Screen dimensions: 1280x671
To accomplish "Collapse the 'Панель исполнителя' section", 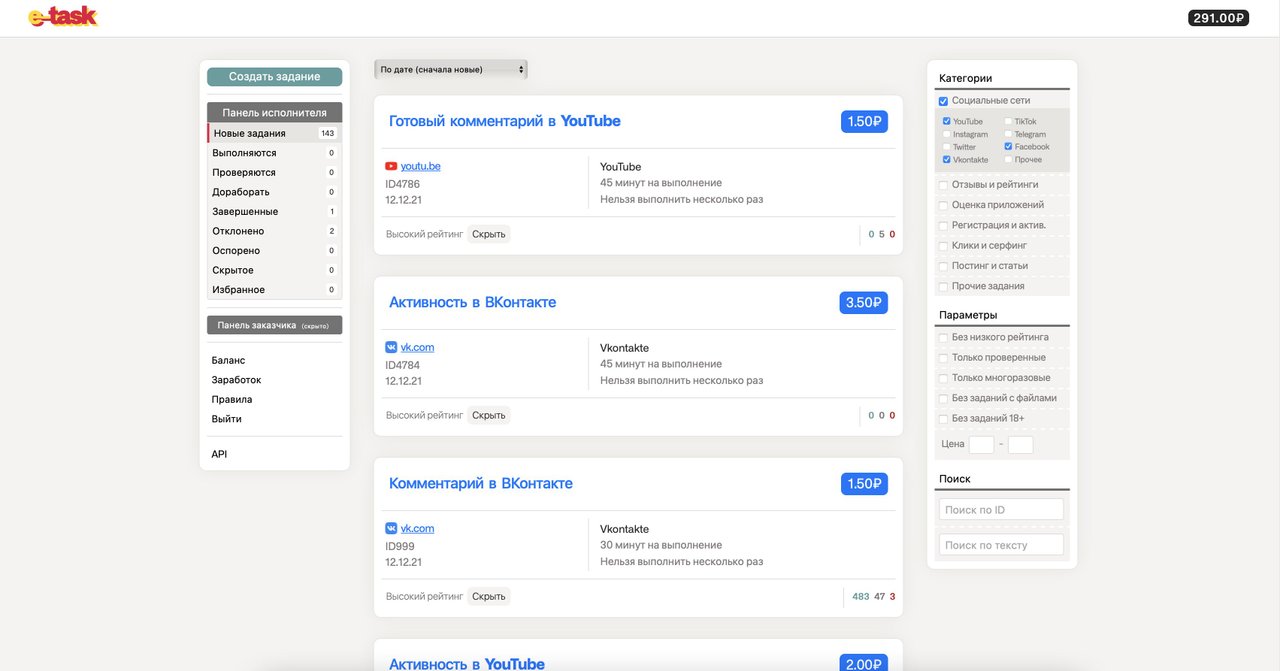I will point(274,113).
